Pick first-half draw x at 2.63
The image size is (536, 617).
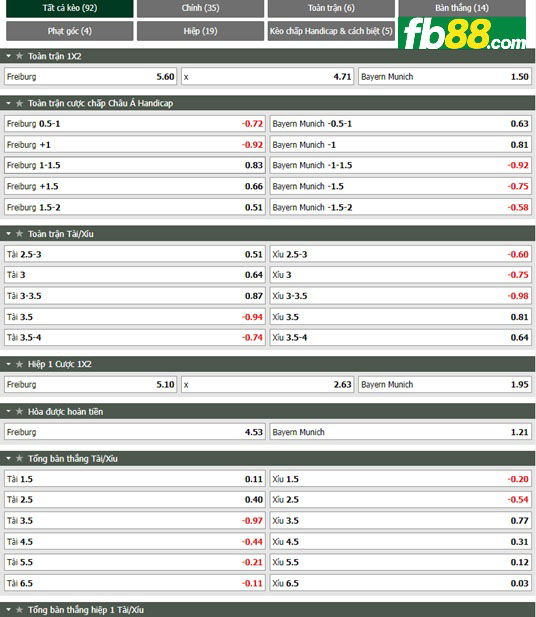pos(268,385)
